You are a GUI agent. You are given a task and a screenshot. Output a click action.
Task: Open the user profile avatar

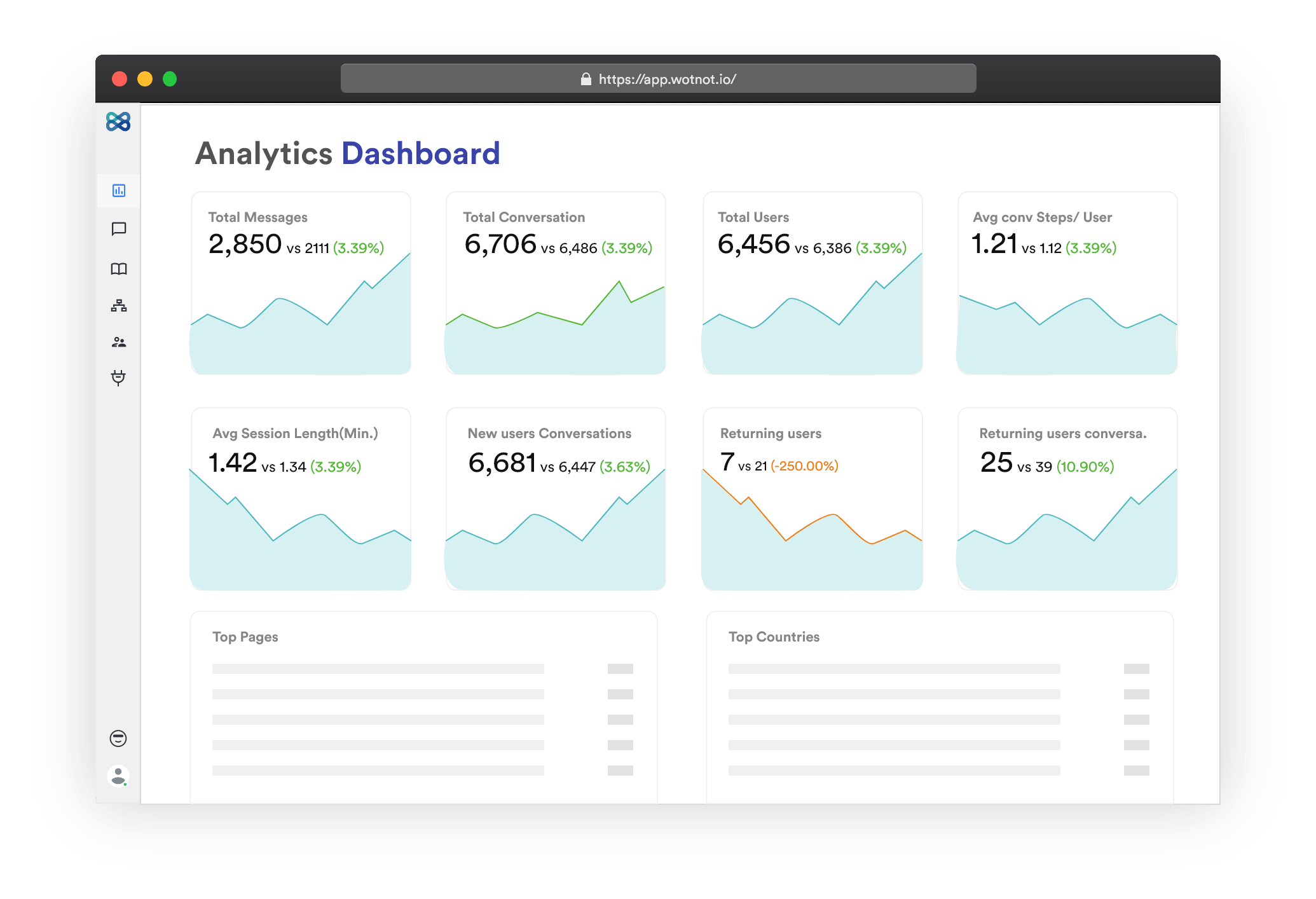tap(118, 776)
